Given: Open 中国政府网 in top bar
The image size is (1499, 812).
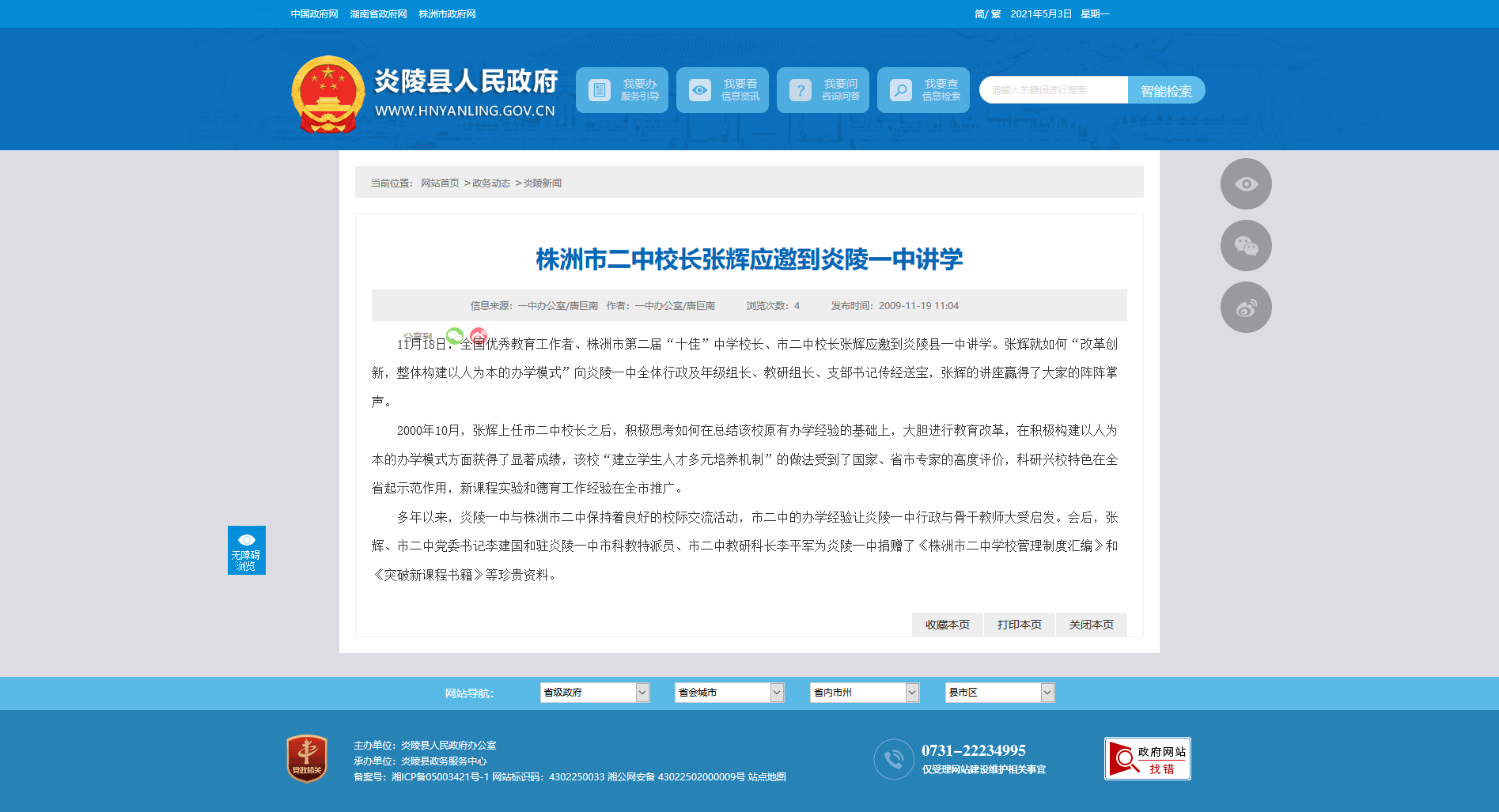Looking at the screenshot, I should point(314,14).
